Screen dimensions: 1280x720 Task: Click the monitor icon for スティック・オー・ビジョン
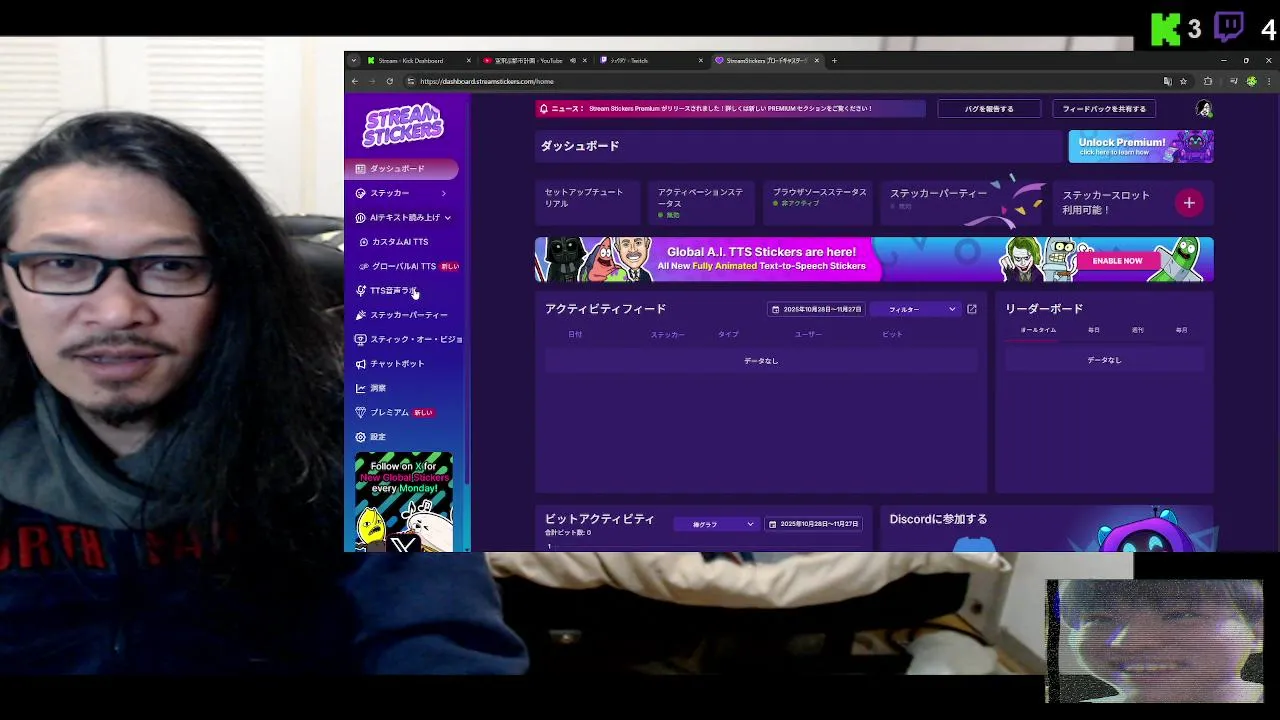pyautogui.click(x=361, y=339)
